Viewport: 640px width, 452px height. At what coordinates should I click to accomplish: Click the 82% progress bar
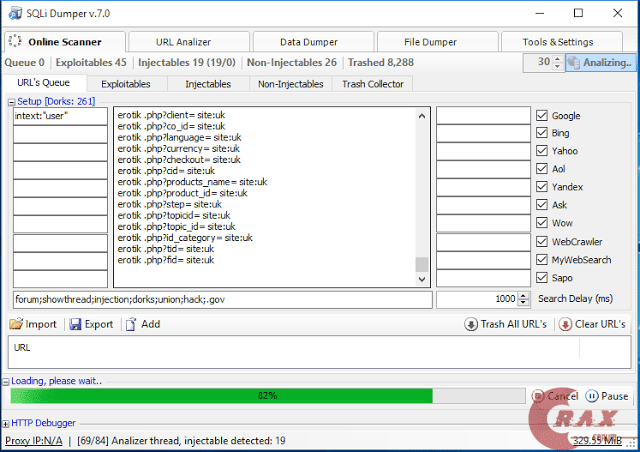click(268, 396)
